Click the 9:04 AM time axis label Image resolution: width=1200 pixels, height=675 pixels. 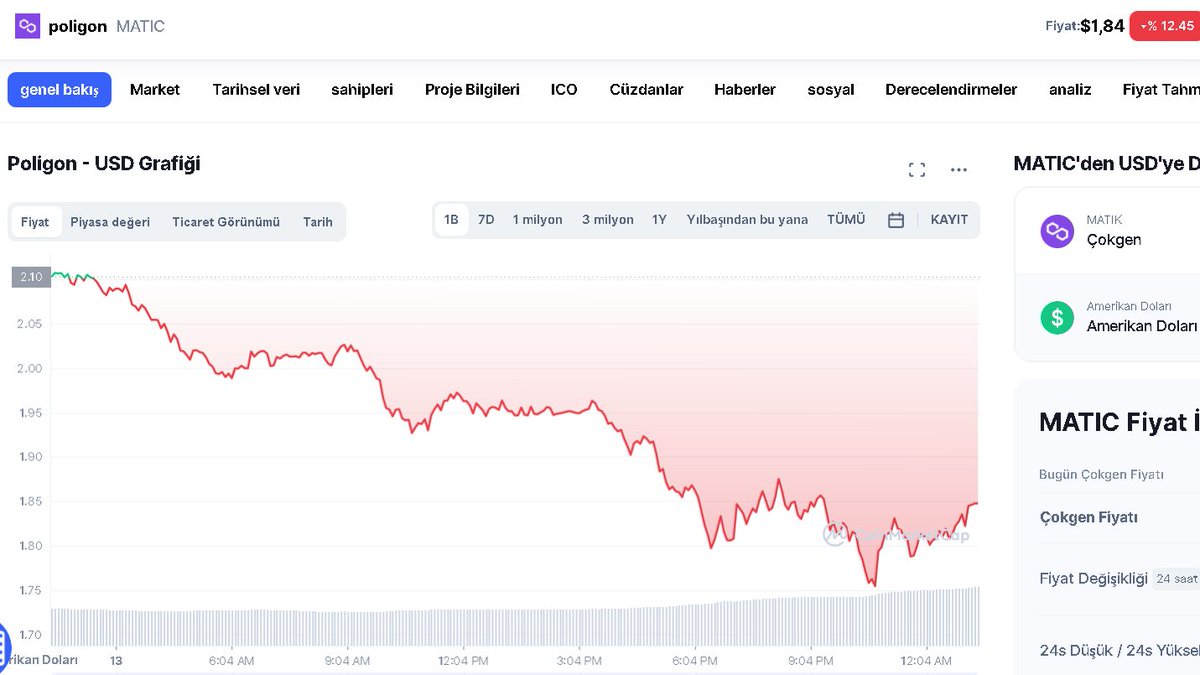(348, 661)
